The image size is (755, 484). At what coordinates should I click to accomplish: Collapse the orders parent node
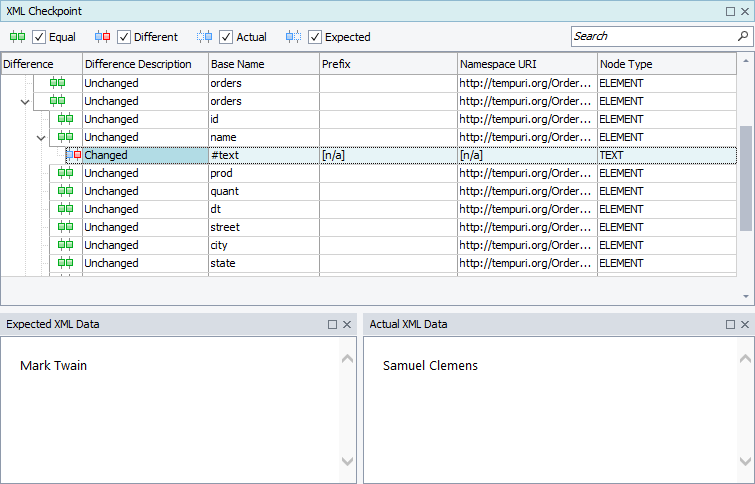tap(25, 101)
